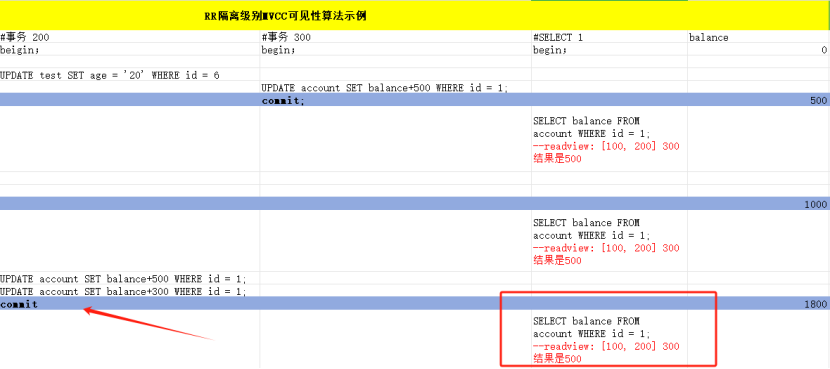830x369 pixels.
Task: Select SELECT query cell between balance 500 and 1000 rows
Action: point(609,139)
